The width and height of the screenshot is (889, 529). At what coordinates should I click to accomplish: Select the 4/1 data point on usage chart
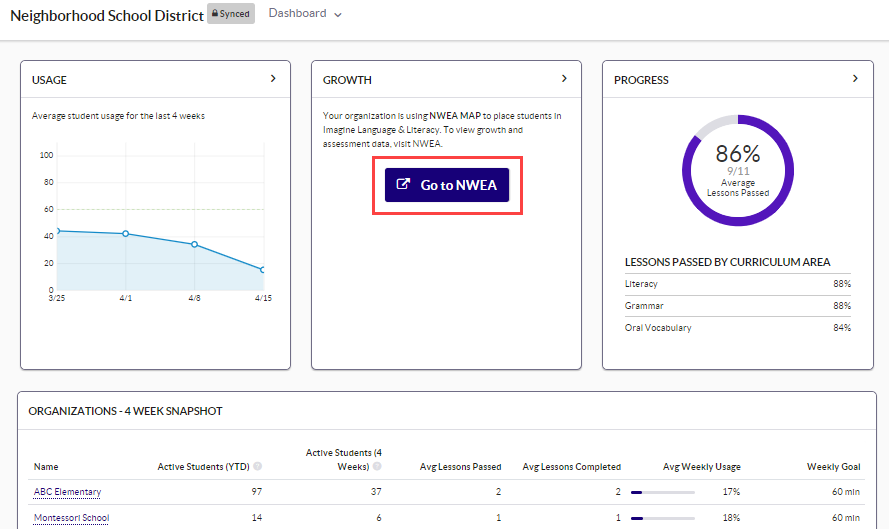[125, 234]
